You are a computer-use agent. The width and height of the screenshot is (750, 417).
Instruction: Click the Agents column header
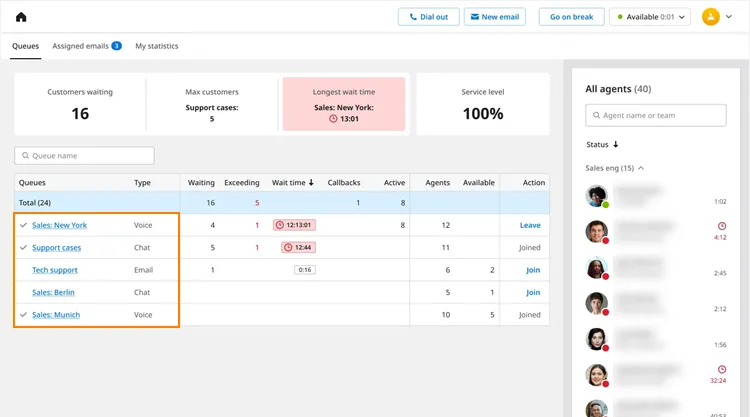437,183
